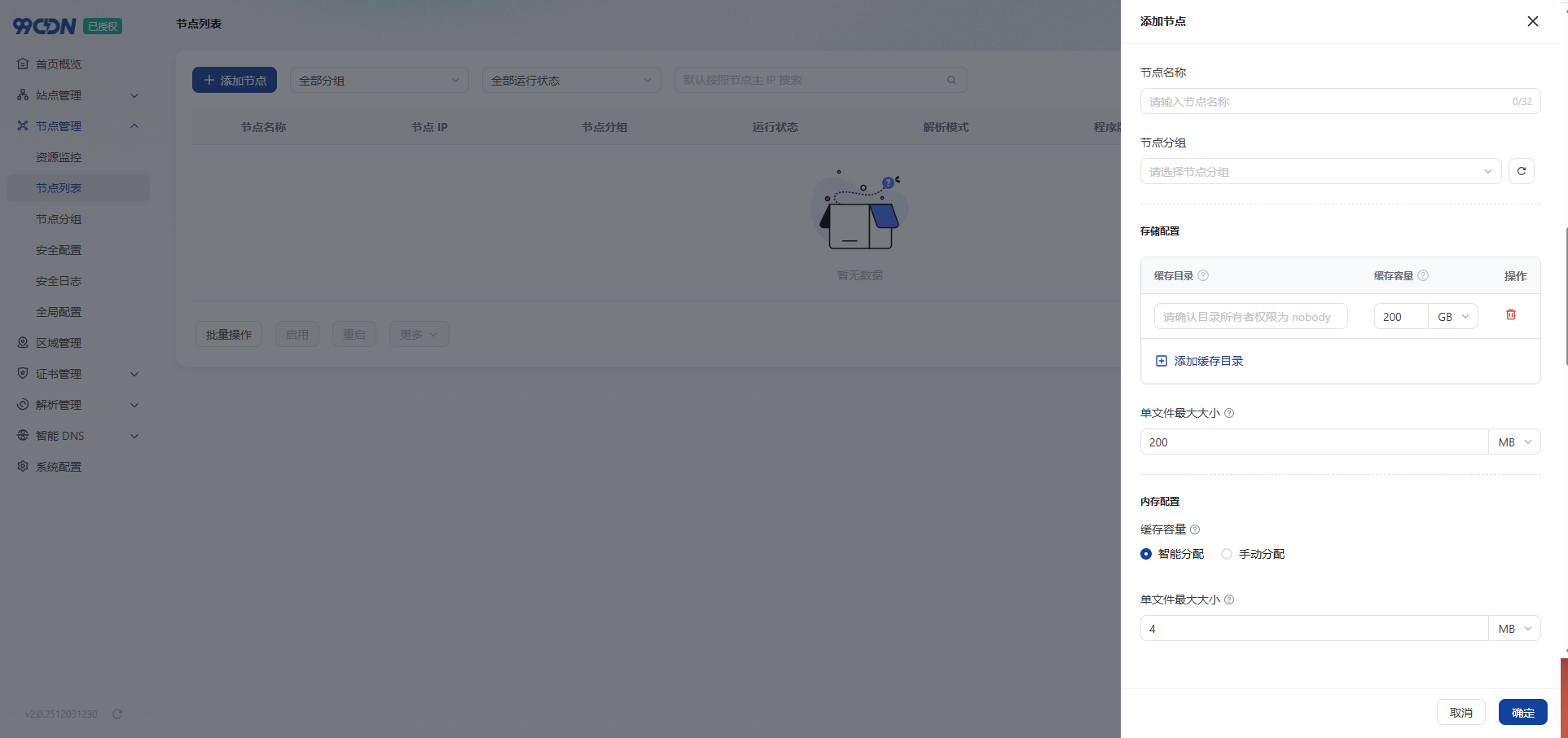
Task: Open the GB unit dropdown for cache capacity
Action: click(1453, 317)
